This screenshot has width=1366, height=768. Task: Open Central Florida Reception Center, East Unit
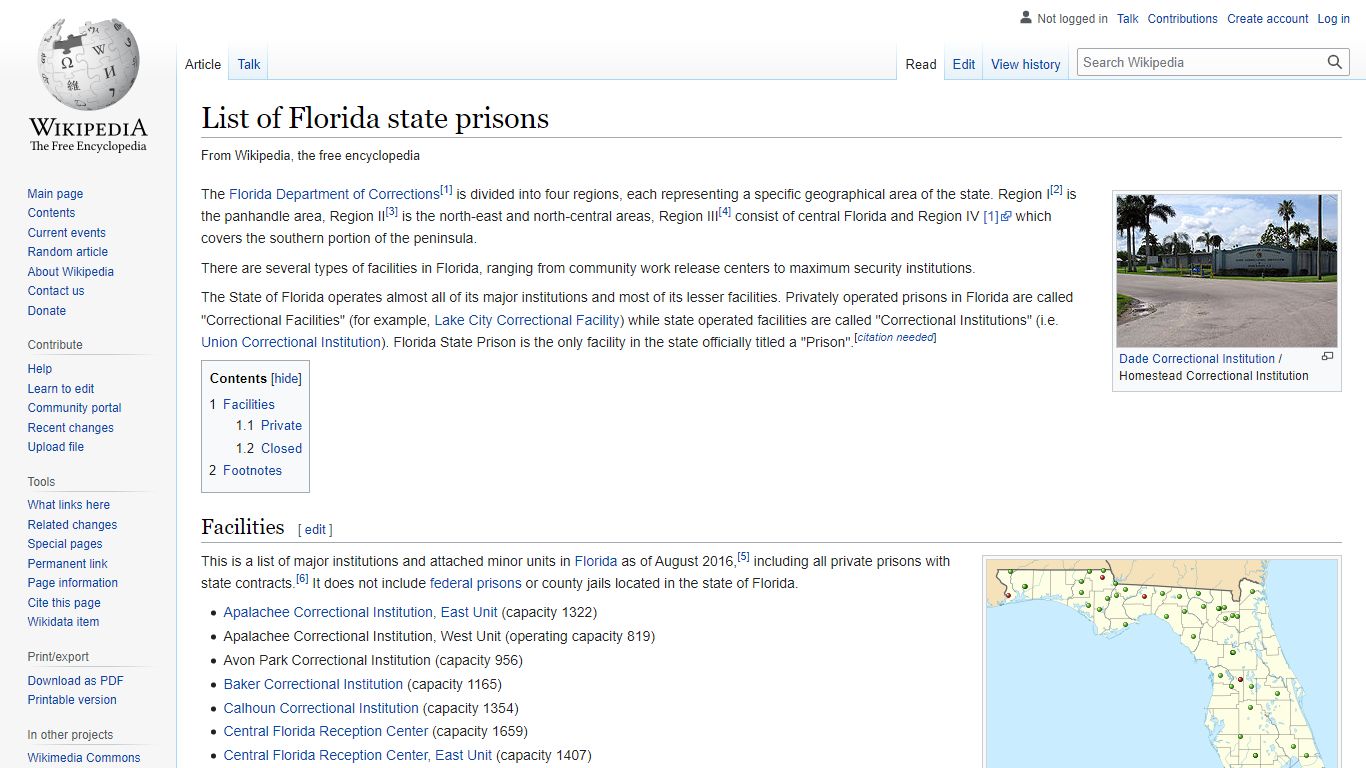(358, 755)
